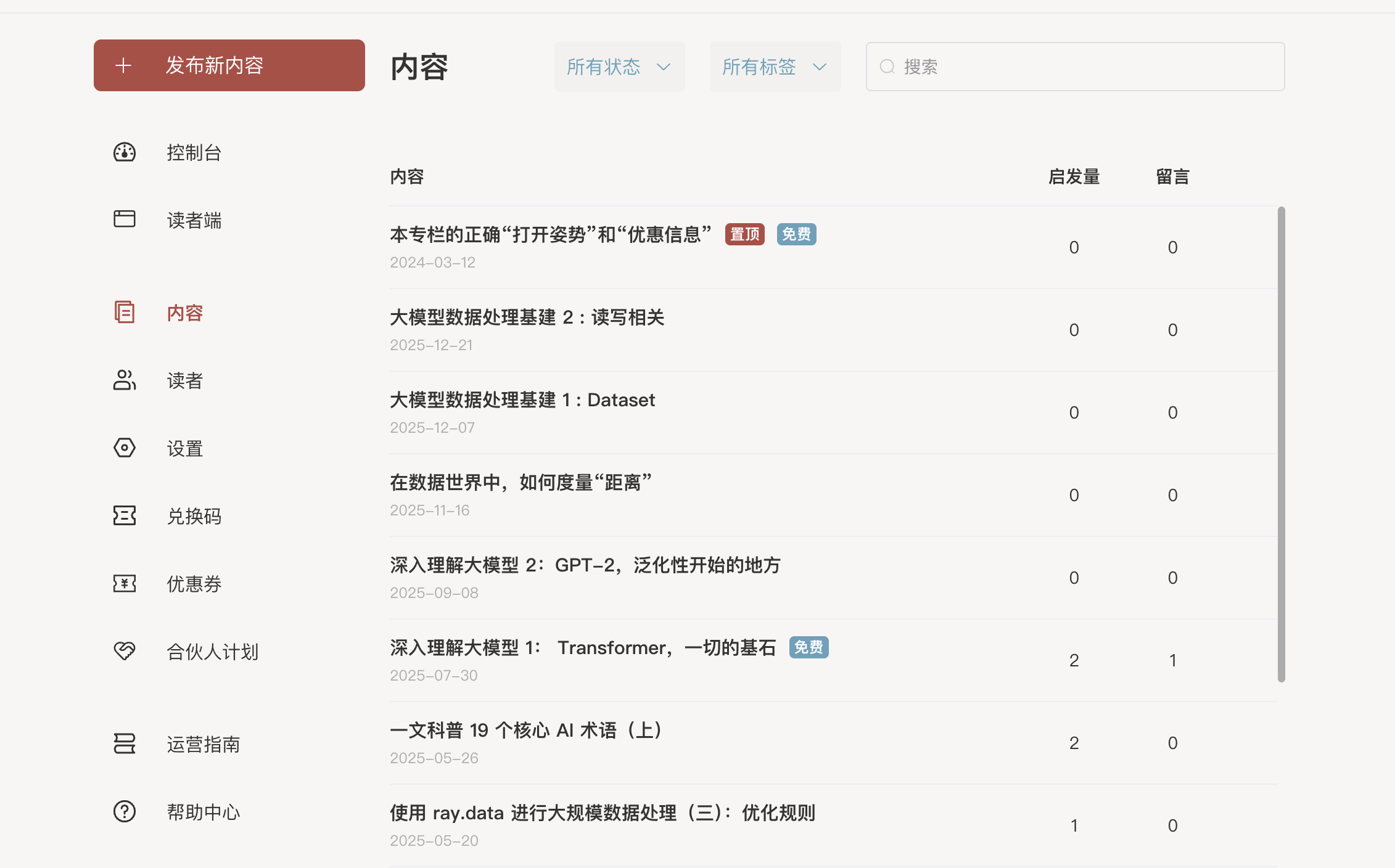
Task: Select 内容 in the sidebar menu
Action: pos(184,313)
